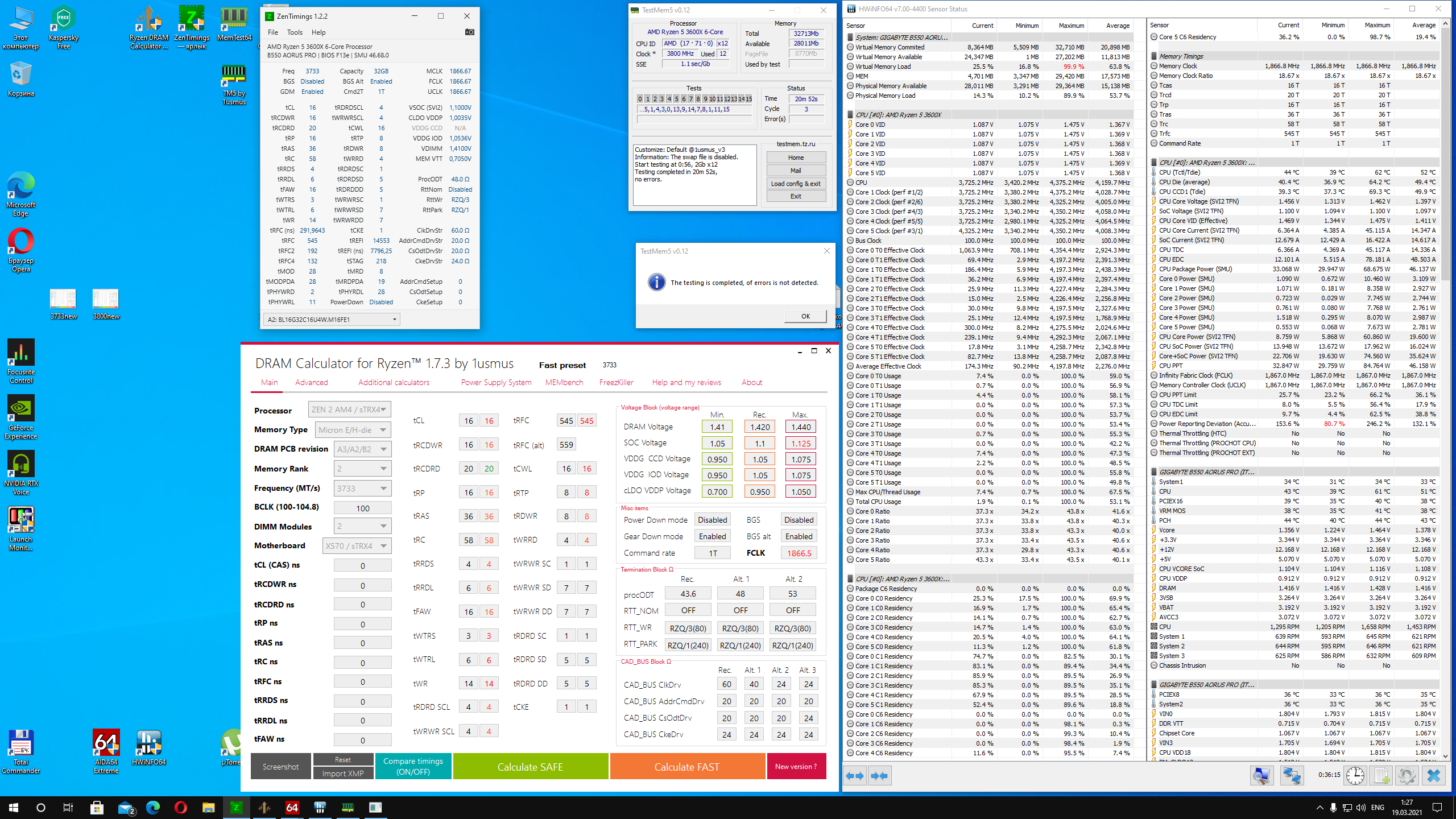Click HWiNFO log file with plus icon
Screen dimensions: 1456x819
click(1381, 776)
